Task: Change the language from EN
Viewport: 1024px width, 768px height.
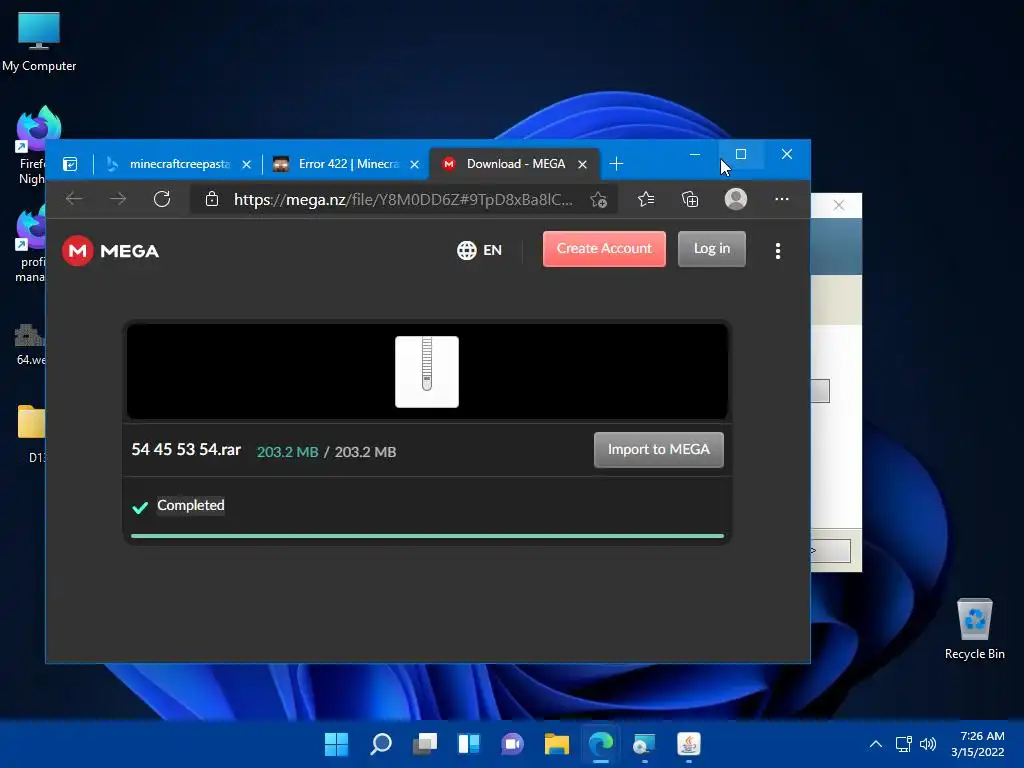Action: coord(479,250)
